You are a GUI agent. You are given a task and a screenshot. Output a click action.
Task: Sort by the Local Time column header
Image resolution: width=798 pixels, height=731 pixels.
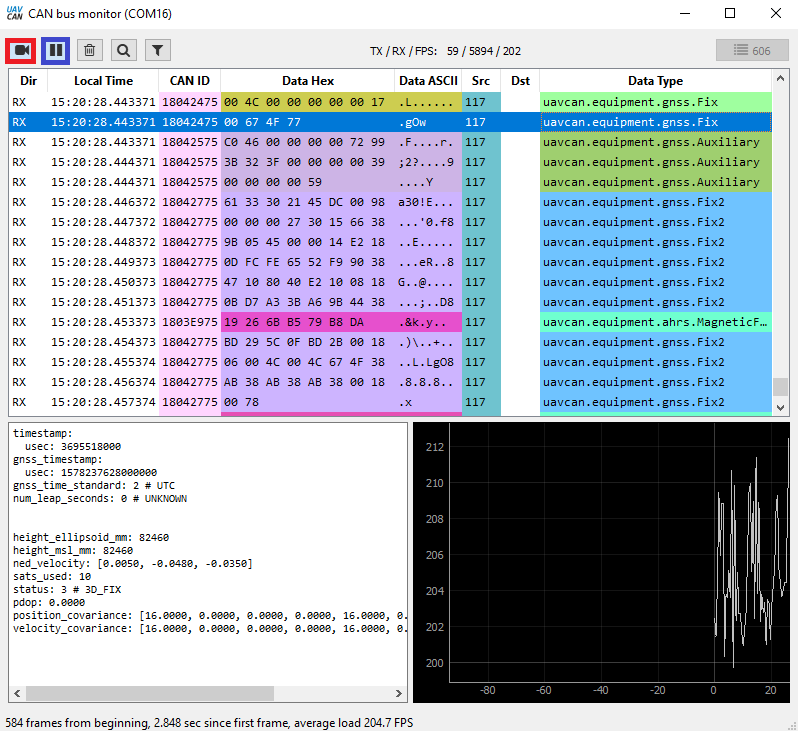point(103,81)
